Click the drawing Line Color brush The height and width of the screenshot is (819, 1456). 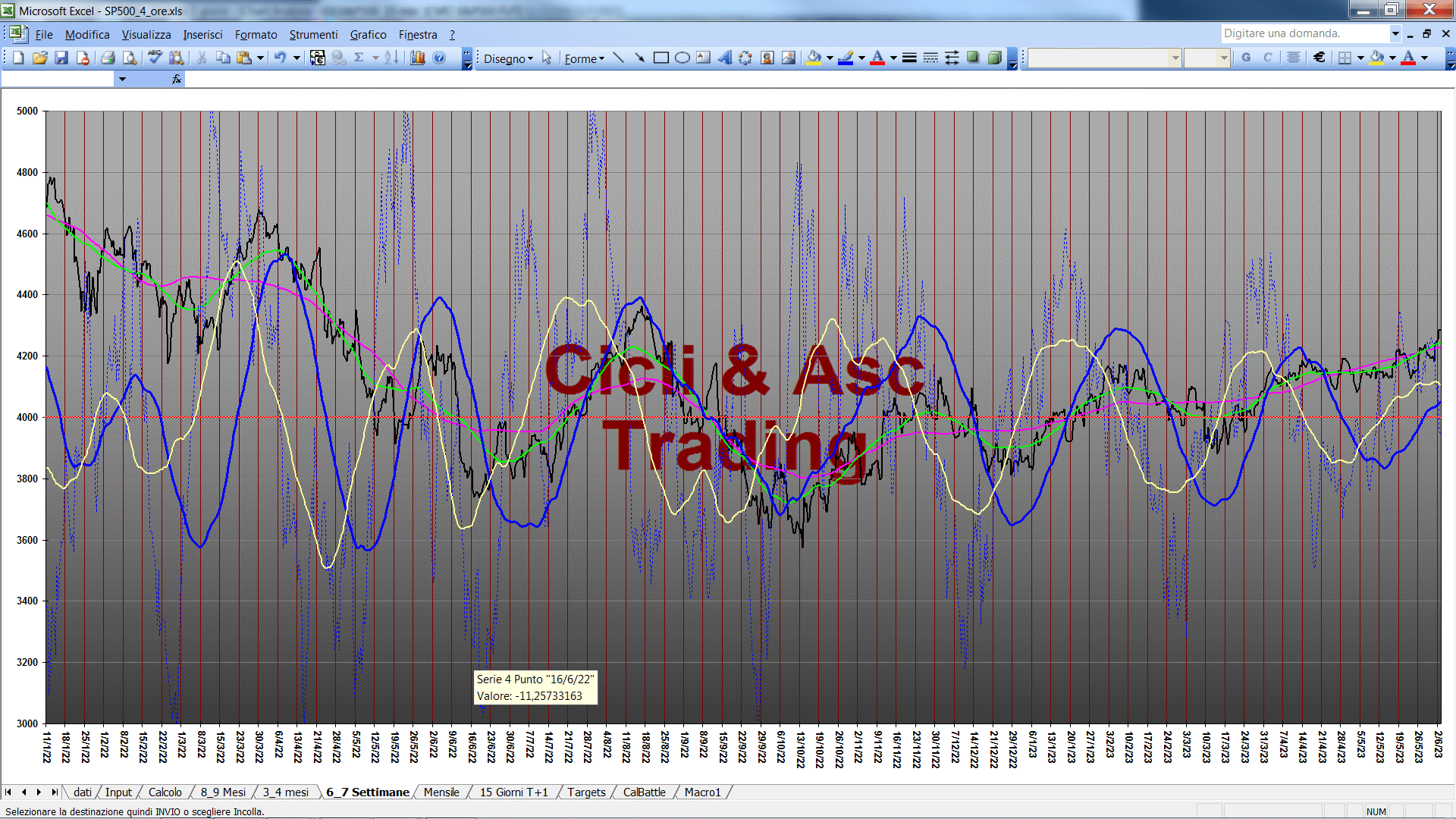pos(846,58)
